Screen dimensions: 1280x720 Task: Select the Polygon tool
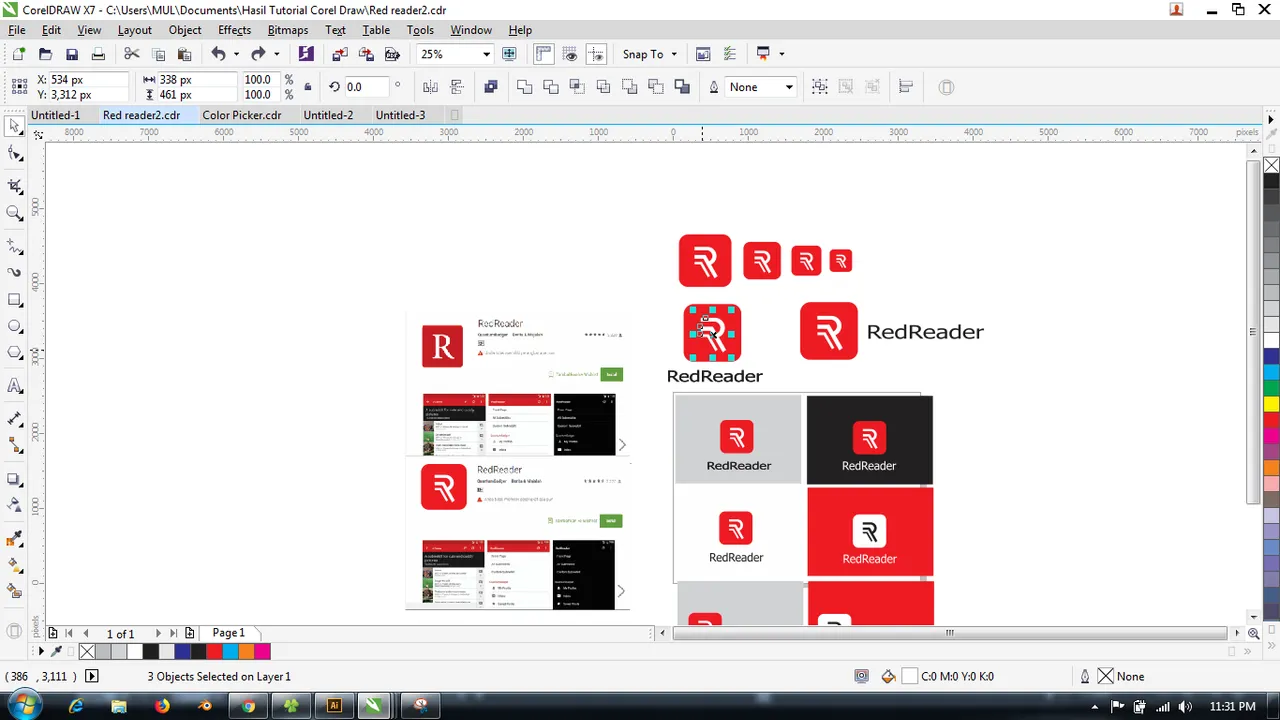tap(14, 353)
